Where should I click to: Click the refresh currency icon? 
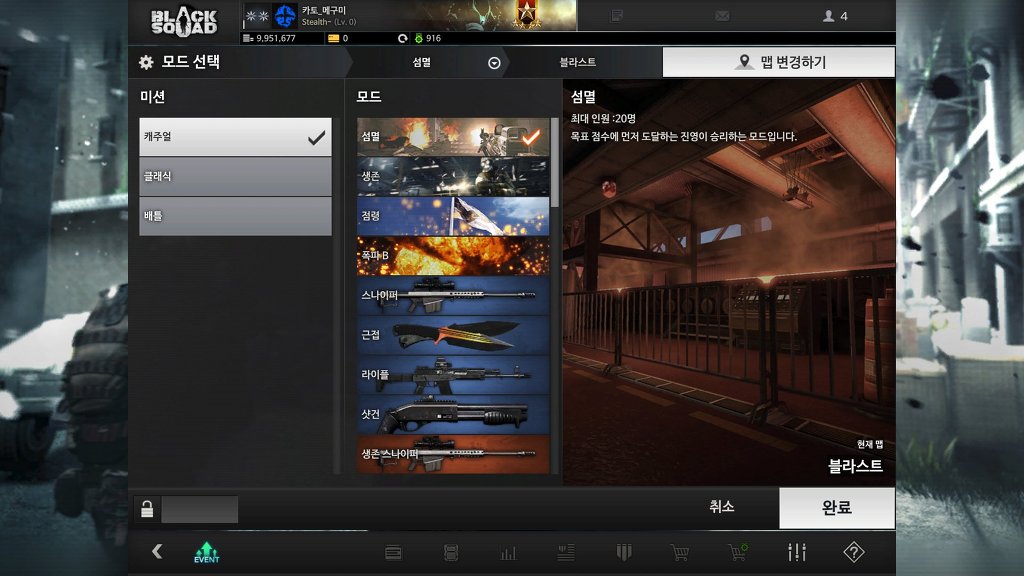point(402,39)
